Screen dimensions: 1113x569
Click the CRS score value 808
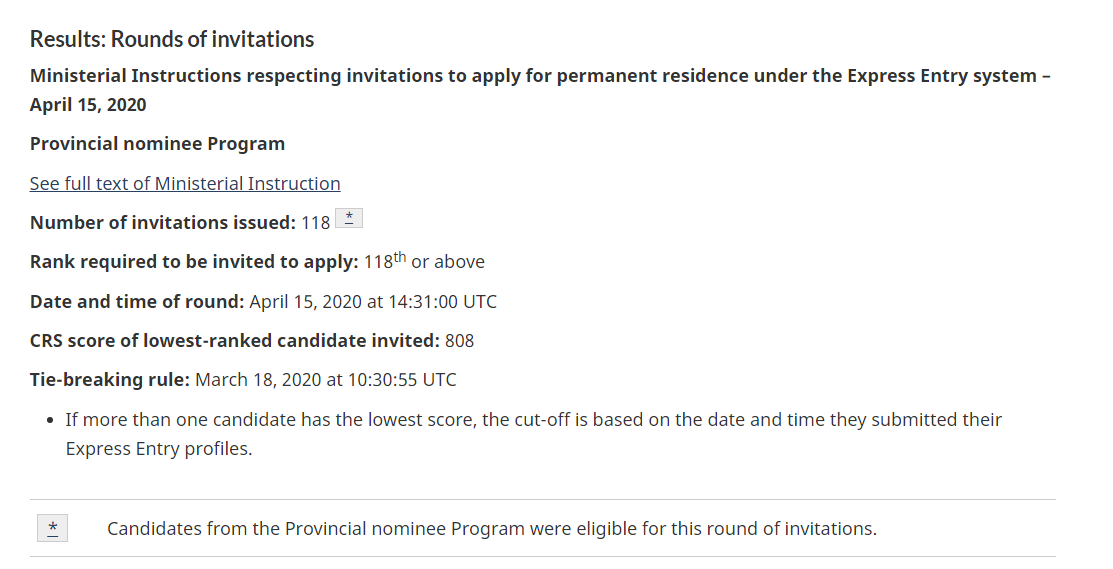[460, 341]
